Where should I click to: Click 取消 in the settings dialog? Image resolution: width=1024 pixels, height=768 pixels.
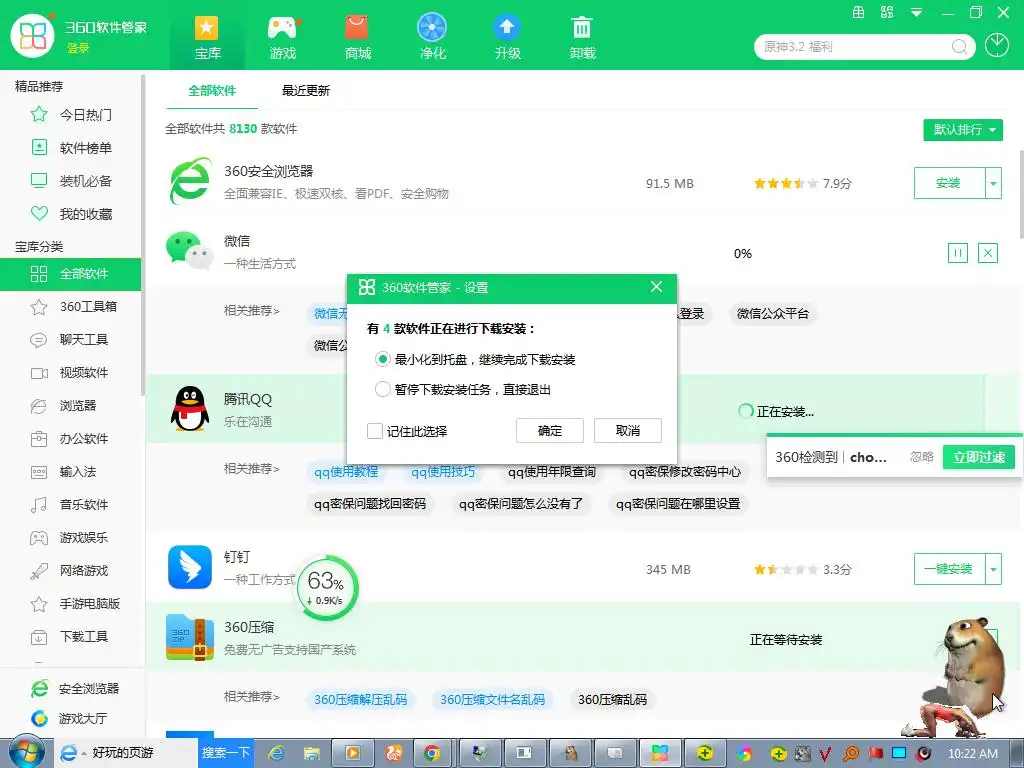(x=628, y=430)
